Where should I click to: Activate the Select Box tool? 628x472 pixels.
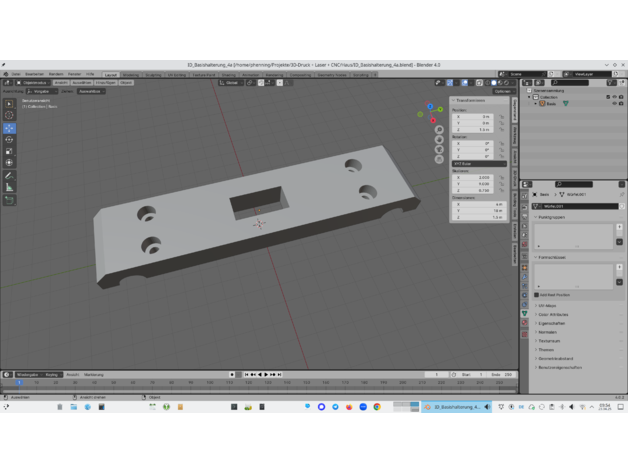9,103
